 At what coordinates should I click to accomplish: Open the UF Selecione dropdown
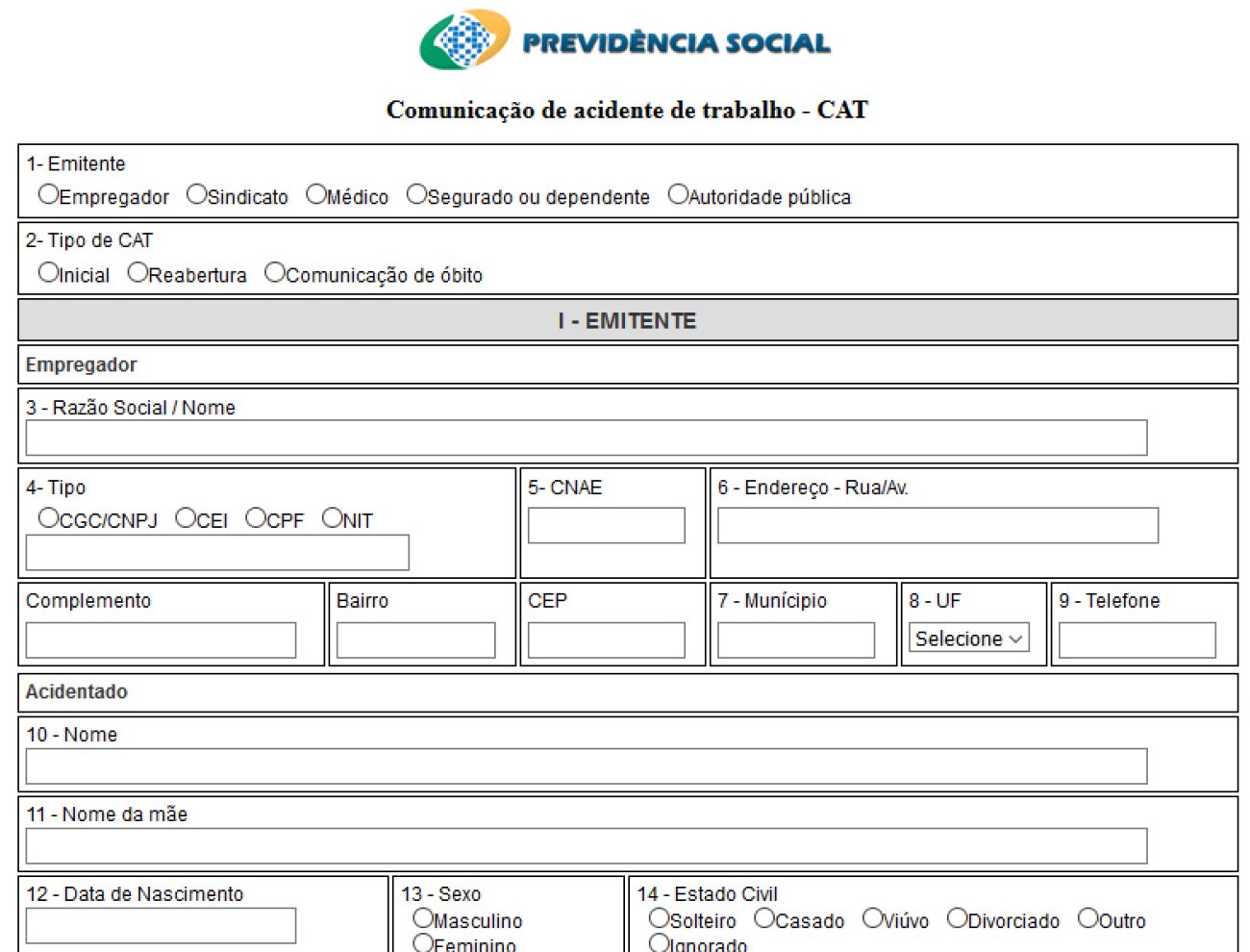point(968,638)
